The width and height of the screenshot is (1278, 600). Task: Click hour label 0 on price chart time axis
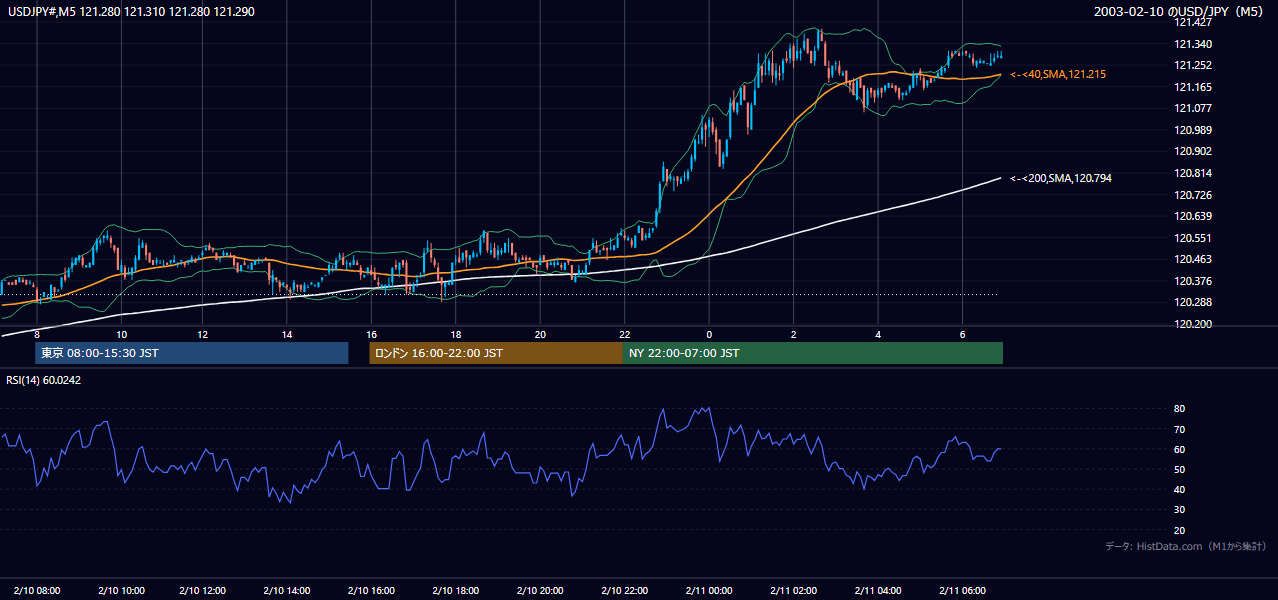coord(709,334)
